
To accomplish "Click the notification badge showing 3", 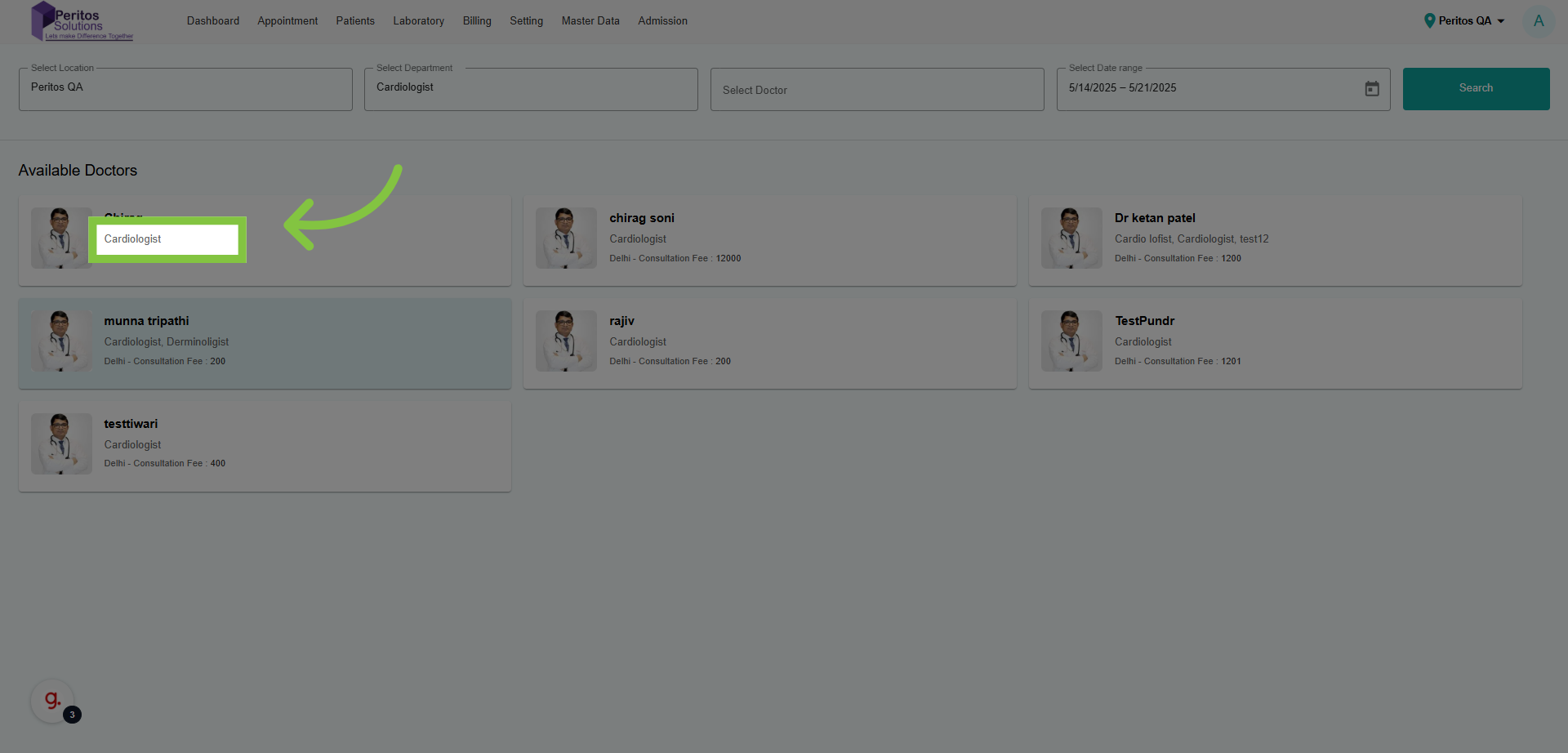I will point(72,715).
